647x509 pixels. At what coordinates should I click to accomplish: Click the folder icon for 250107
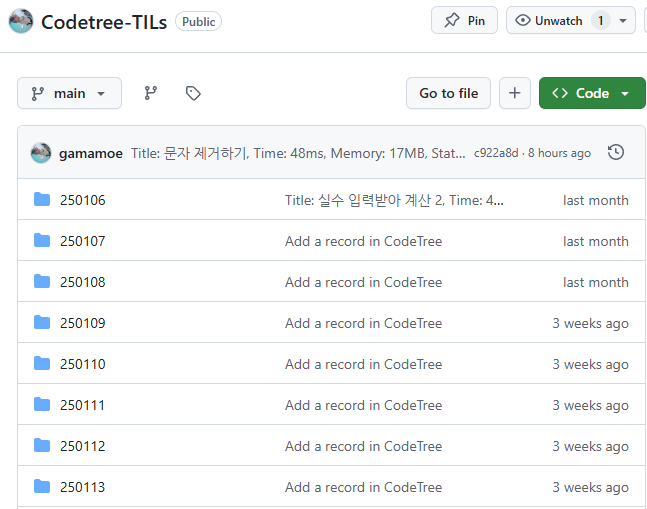(x=42, y=240)
